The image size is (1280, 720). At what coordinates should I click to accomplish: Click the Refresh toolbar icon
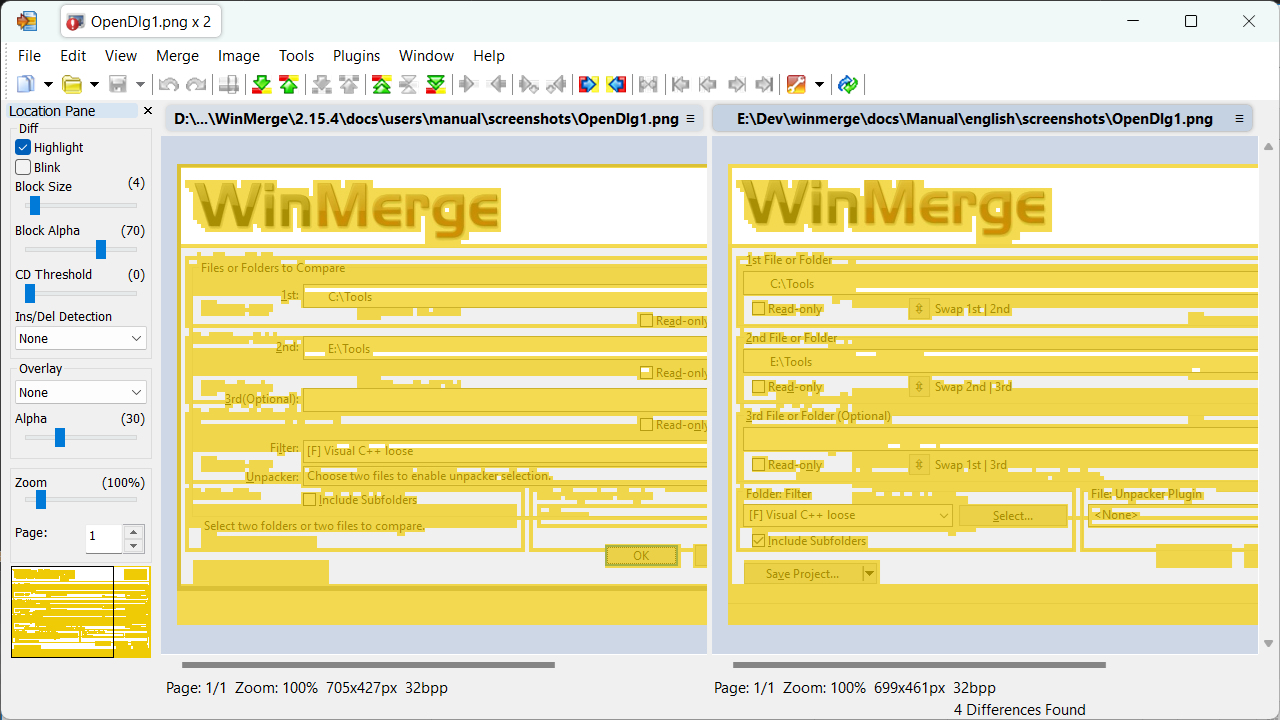pyautogui.click(x=848, y=85)
